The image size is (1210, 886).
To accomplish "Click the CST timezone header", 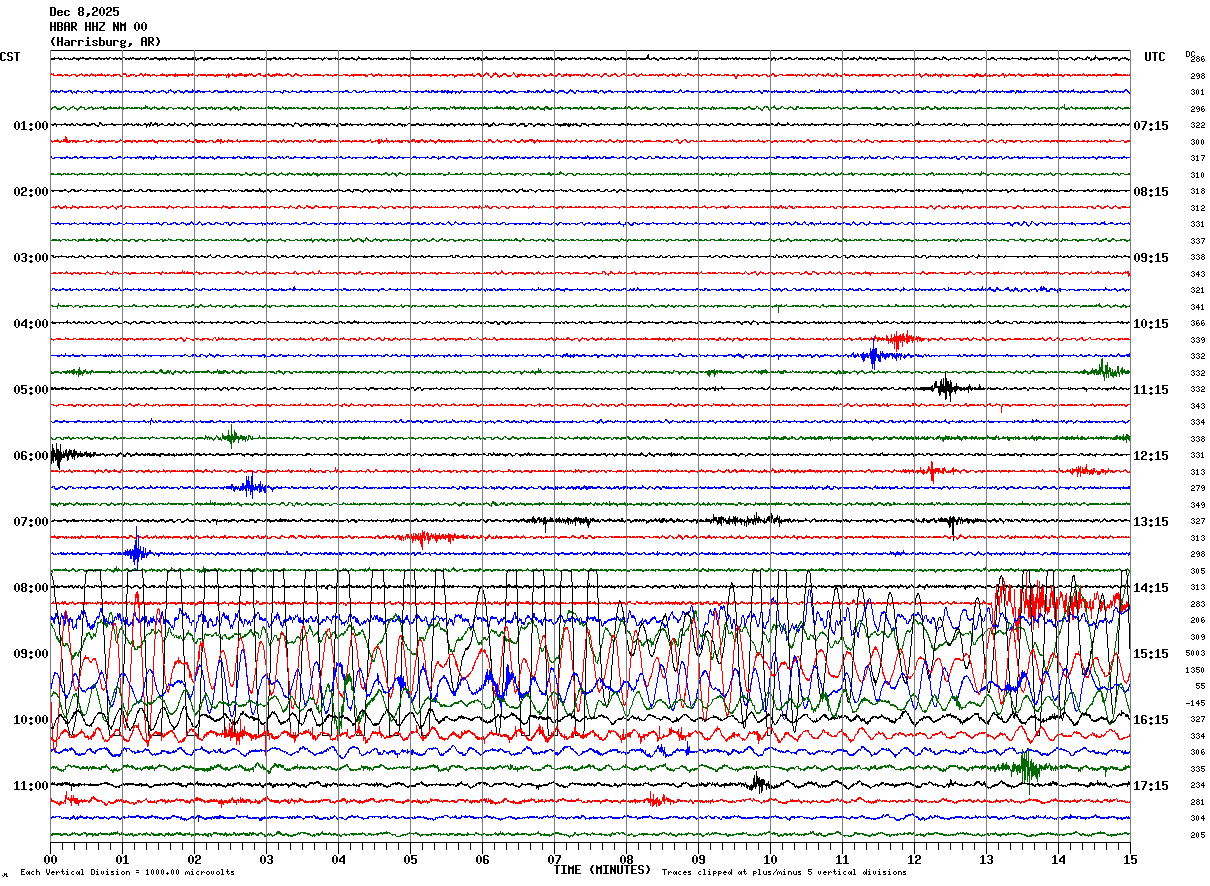I will pos(10,57).
